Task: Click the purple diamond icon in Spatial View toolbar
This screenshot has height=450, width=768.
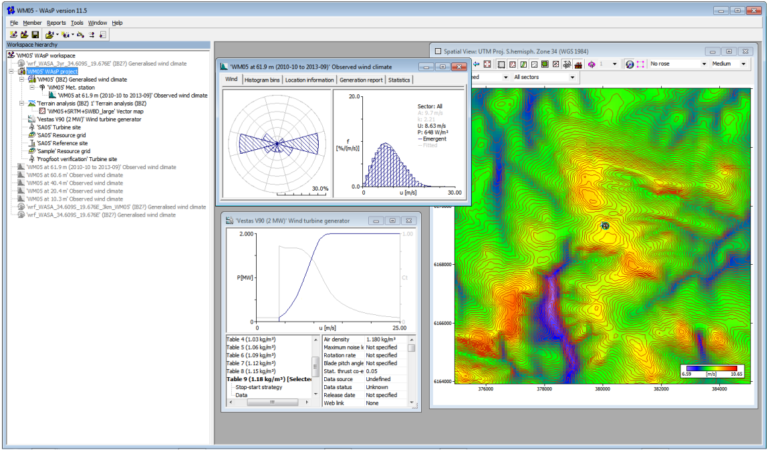Action: (591, 64)
